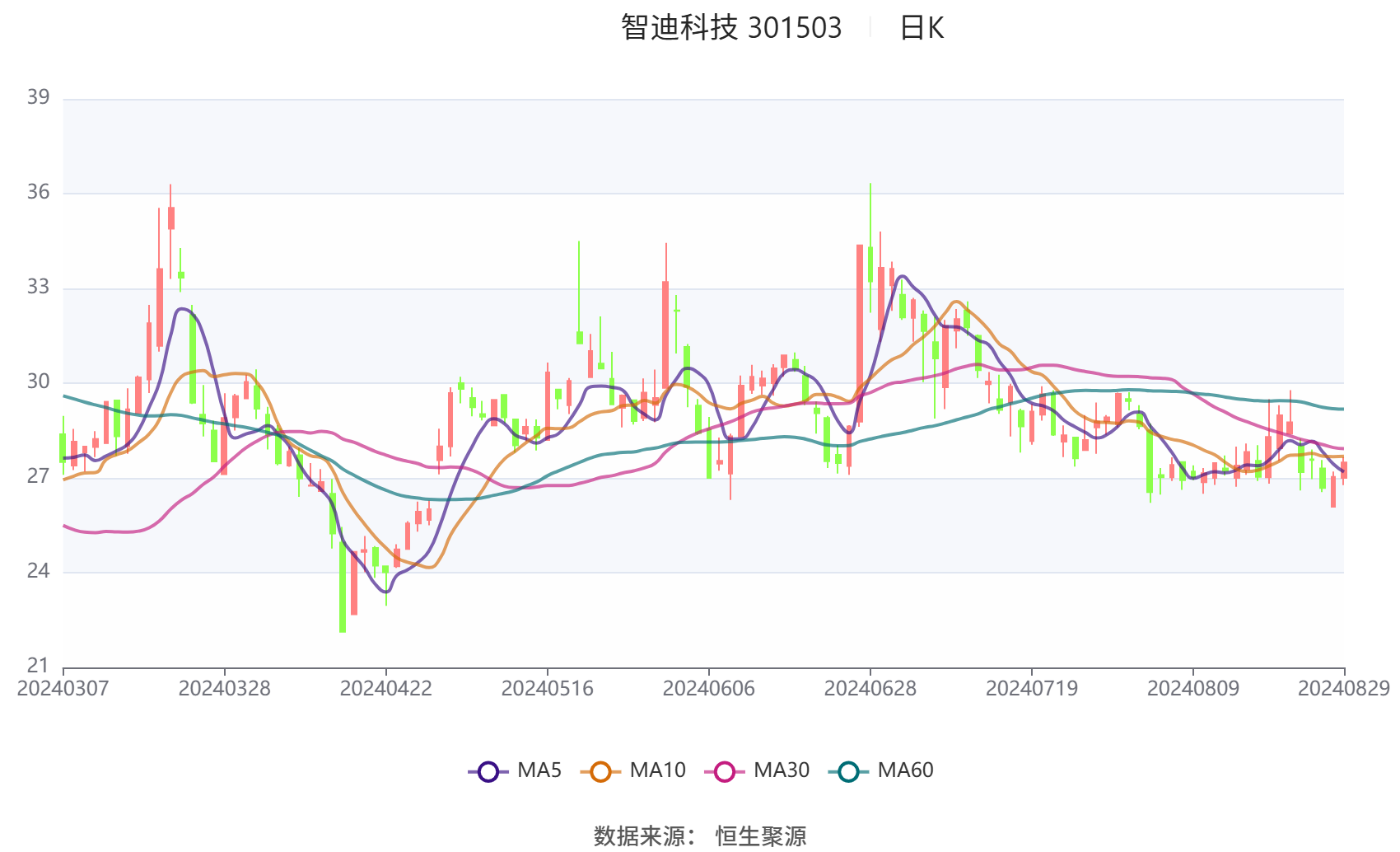Click the 20240719 date axis label
1400x852 pixels.
click(x=1031, y=689)
